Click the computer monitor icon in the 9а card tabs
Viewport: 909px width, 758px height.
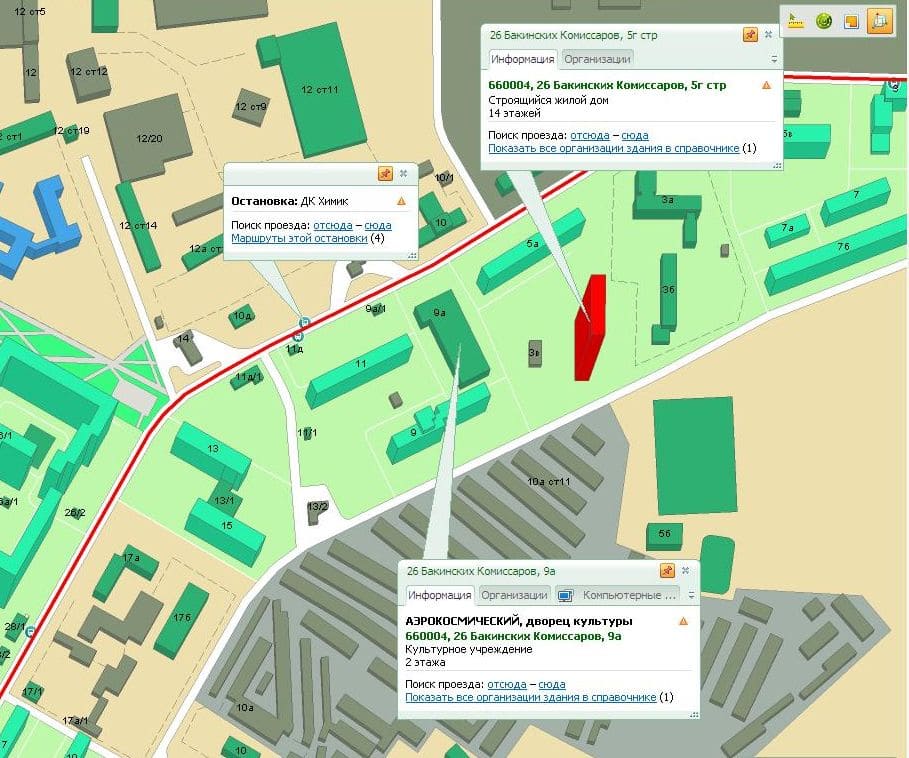tap(565, 595)
